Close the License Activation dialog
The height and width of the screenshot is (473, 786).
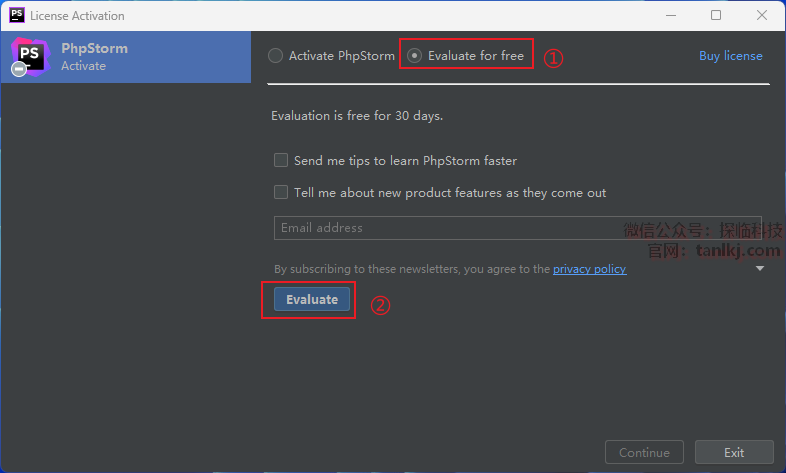click(762, 15)
